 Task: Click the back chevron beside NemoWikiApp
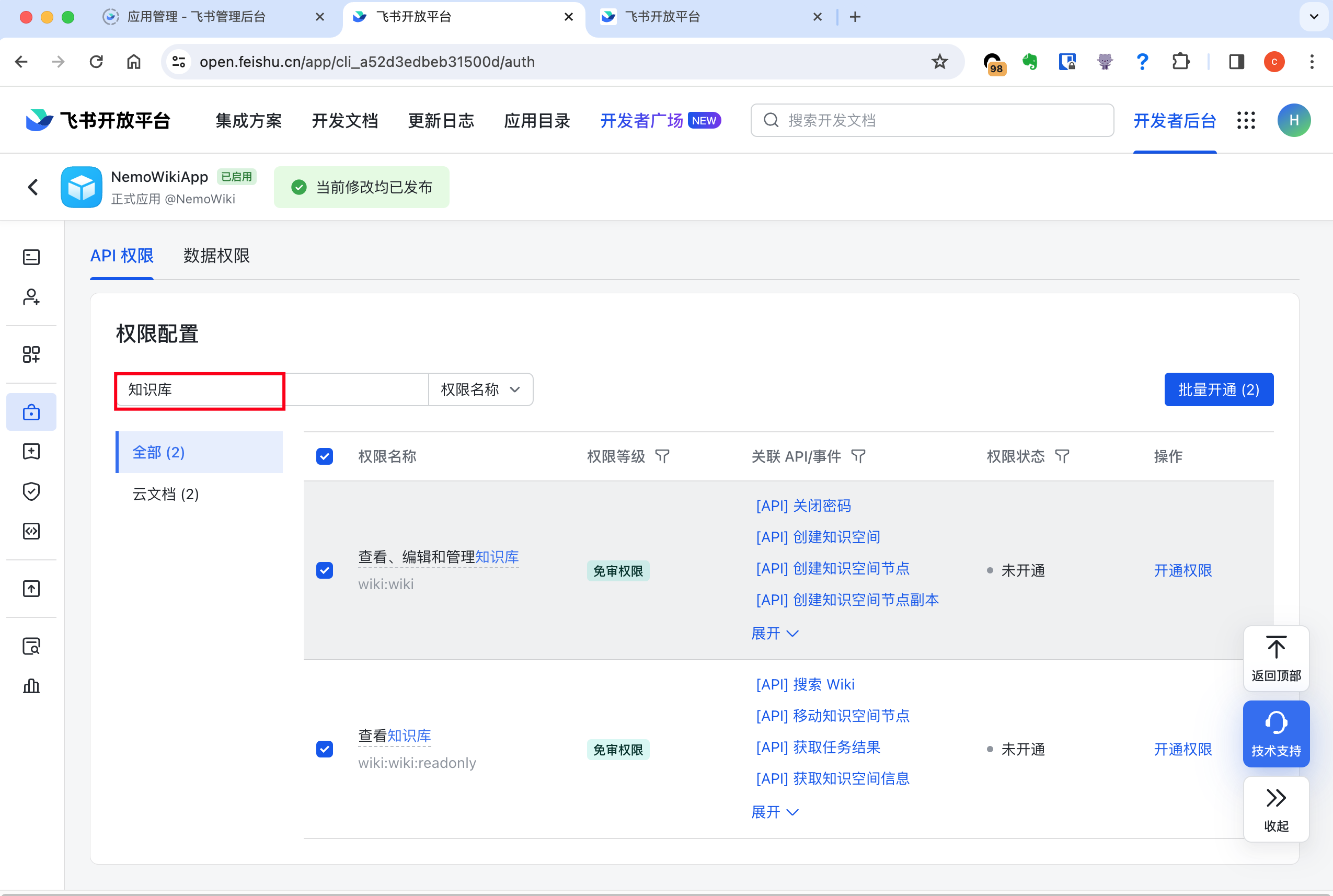click(x=33, y=187)
